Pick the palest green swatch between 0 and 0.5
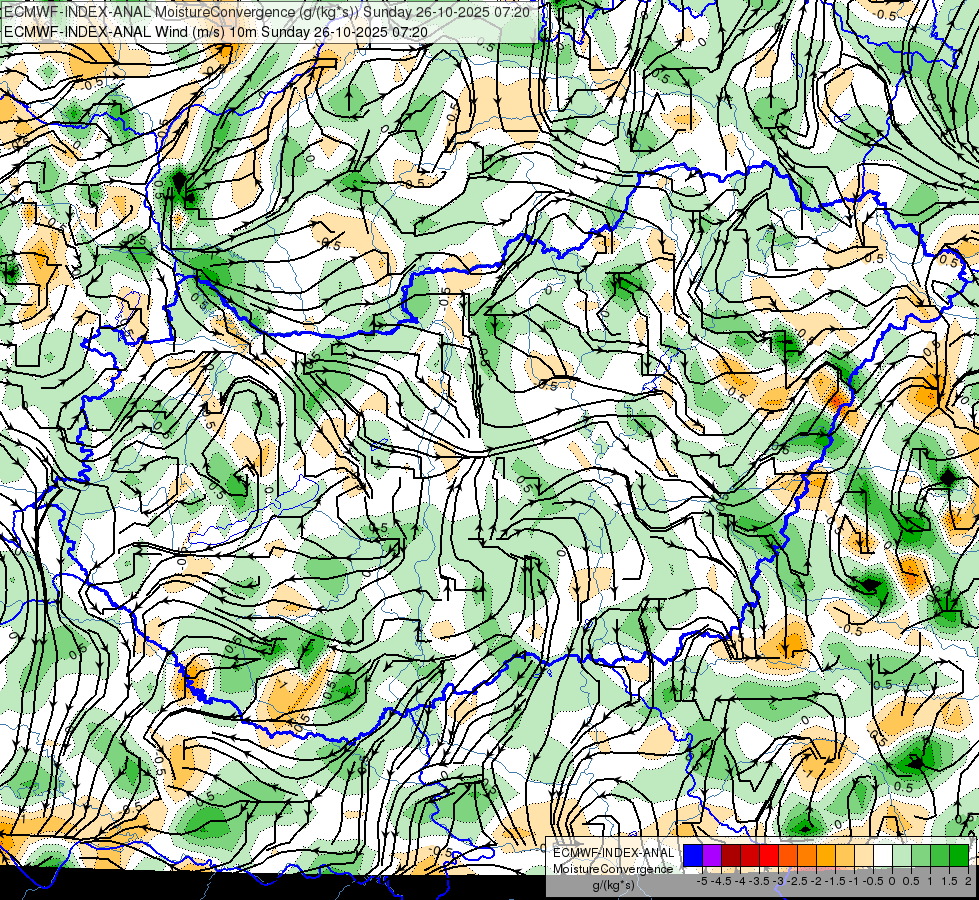This screenshot has width=979, height=900. (x=903, y=855)
